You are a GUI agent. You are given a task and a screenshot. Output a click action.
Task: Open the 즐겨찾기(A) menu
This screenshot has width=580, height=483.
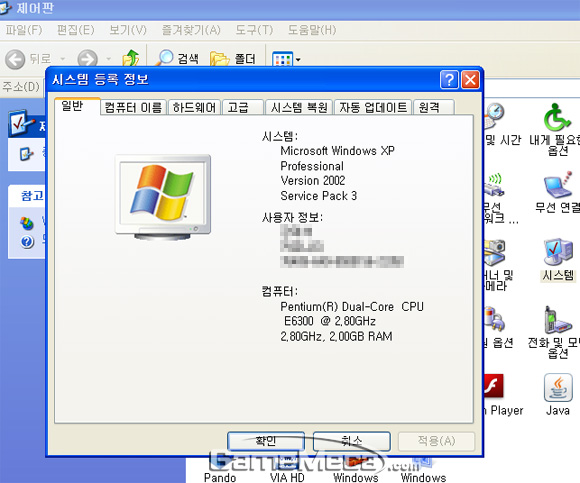pos(191,30)
